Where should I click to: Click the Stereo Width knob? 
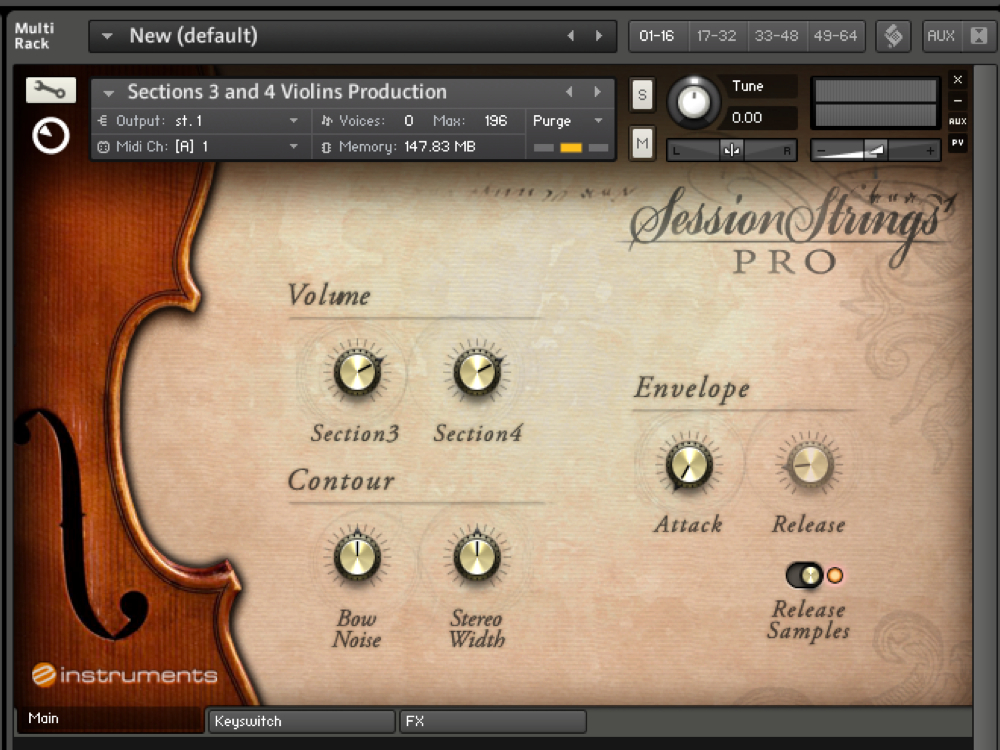(477, 555)
